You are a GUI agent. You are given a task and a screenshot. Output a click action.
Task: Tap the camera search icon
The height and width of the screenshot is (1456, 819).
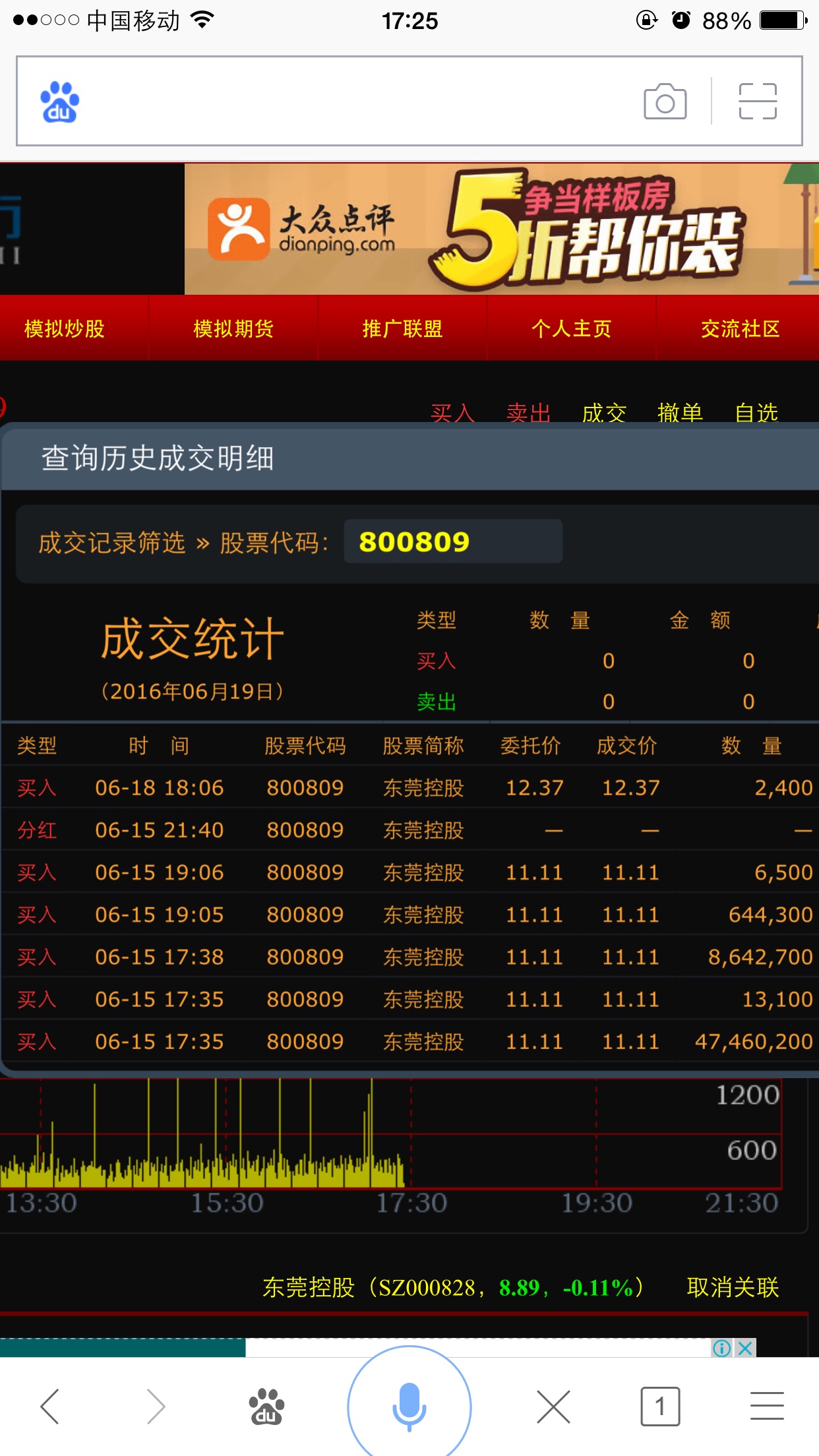[x=665, y=102]
